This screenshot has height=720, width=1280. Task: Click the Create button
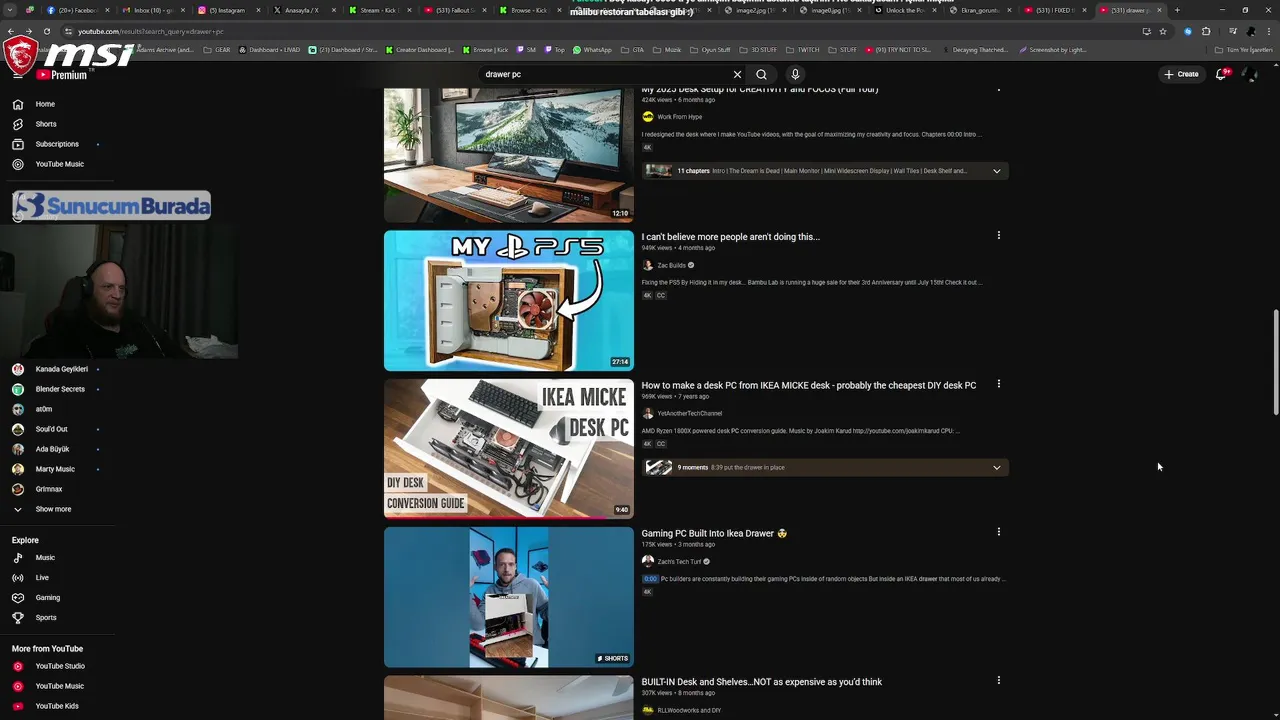click(x=1181, y=74)
